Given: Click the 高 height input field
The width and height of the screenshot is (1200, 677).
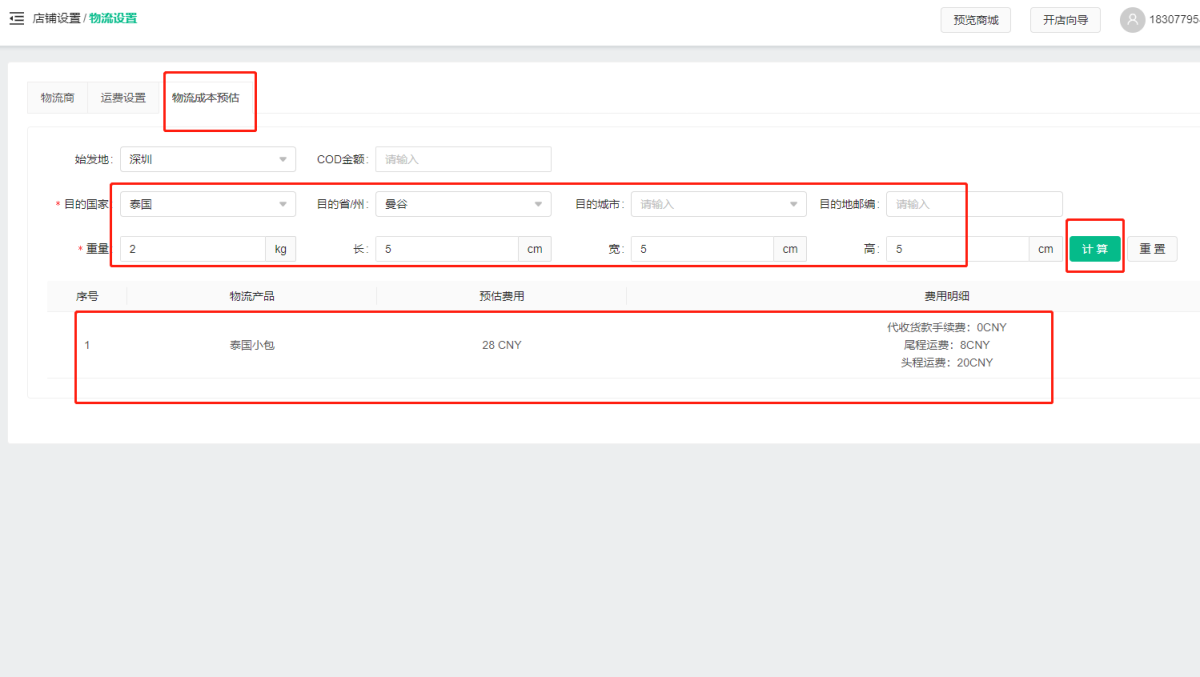Looking at the screenshot, I should (957, 249).
